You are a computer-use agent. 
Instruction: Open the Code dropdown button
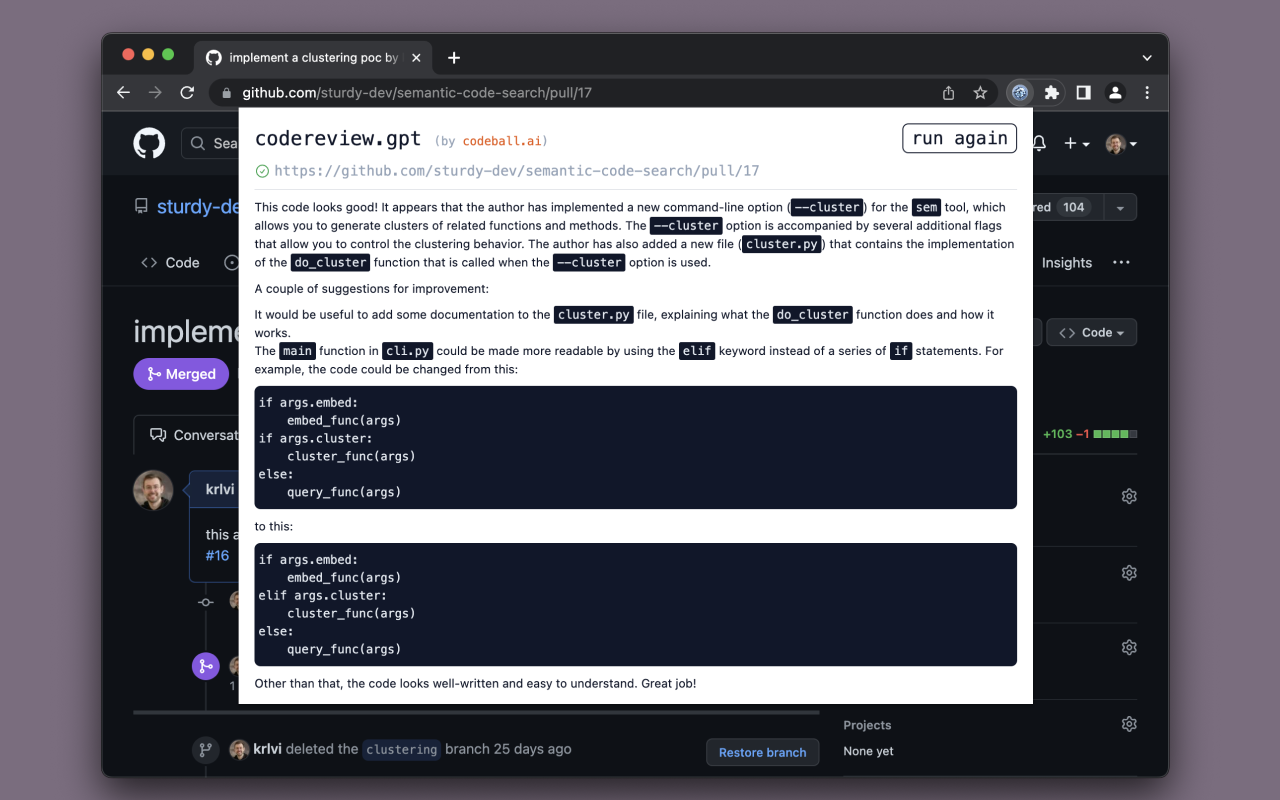[1091, 331]
